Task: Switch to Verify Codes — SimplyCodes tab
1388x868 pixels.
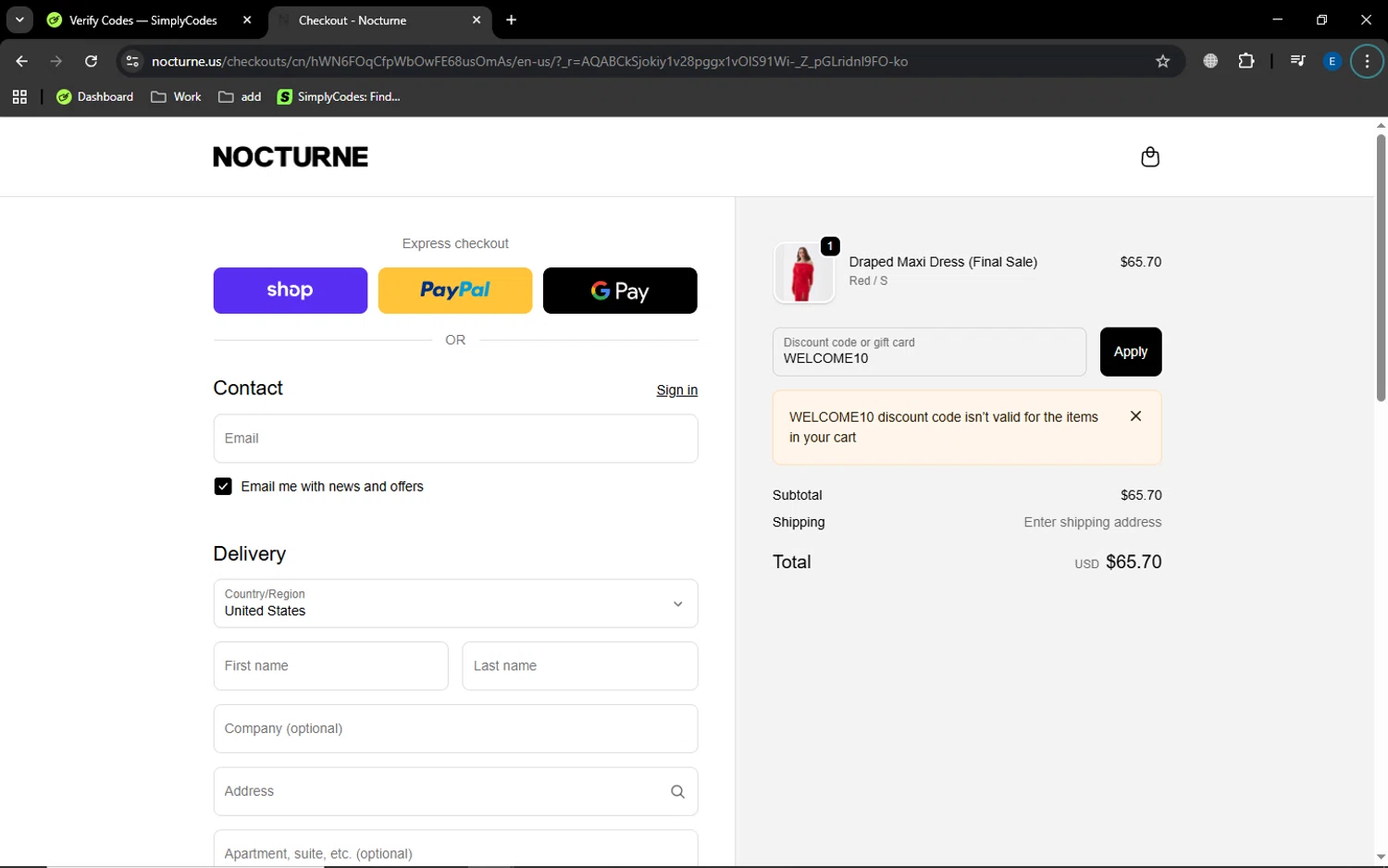Action: (x=143, y=20)
